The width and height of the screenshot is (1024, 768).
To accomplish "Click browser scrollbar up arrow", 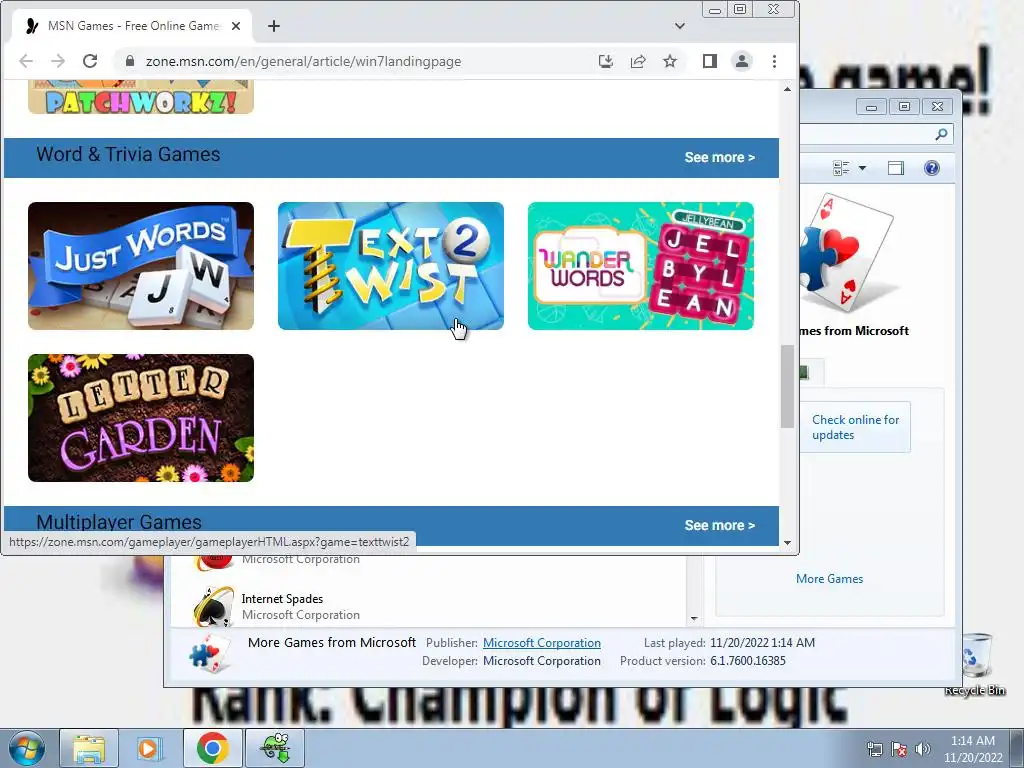I will pyautogui.click(x=788, y=89).
